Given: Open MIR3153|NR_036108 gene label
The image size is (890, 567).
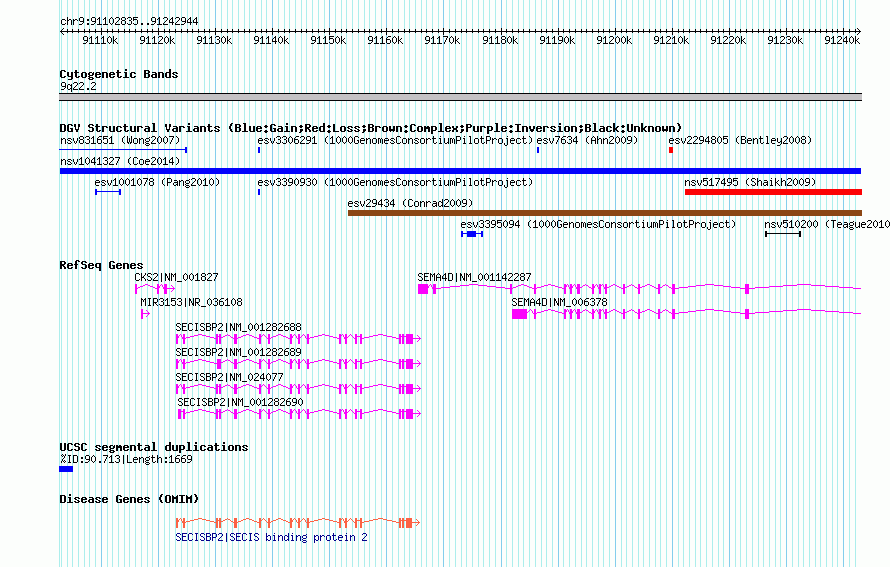Looking at the screenshot, I should (x=191, y=302).
